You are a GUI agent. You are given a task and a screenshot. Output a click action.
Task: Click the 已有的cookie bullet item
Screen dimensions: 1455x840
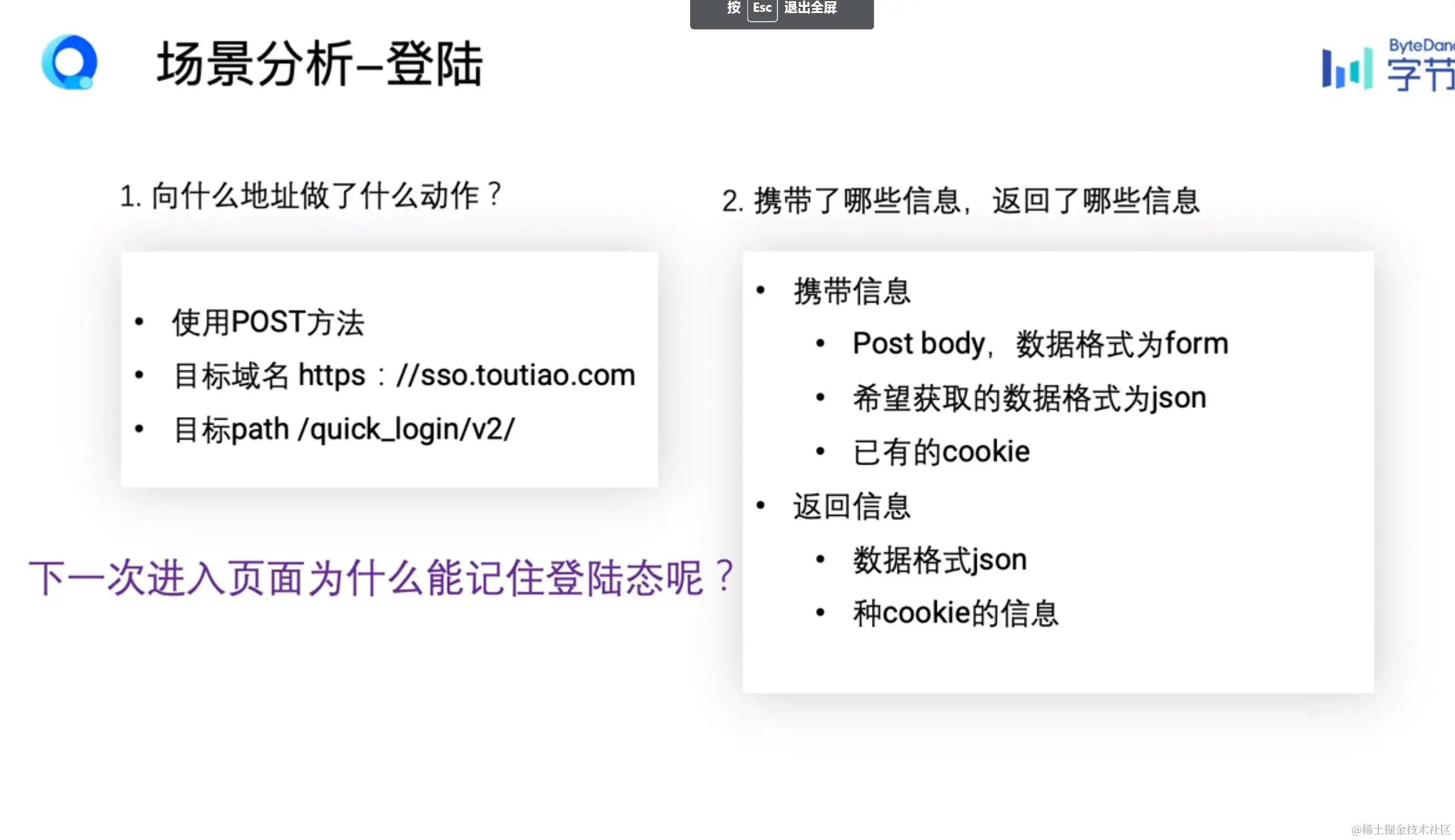(x=941, y=452)
